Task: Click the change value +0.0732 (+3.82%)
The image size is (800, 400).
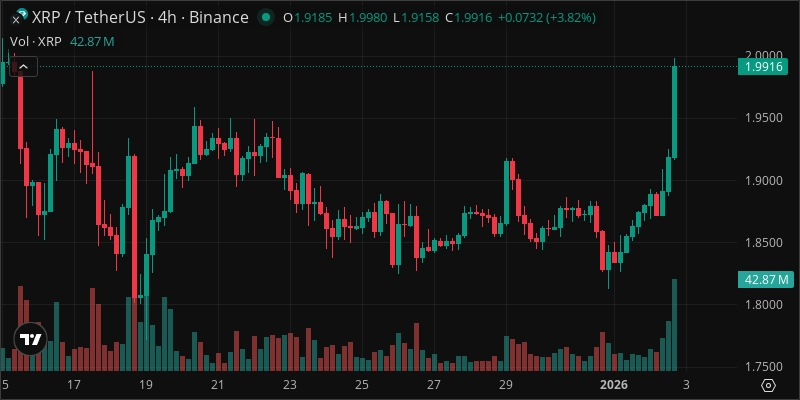Action: (x=547, y=18)
